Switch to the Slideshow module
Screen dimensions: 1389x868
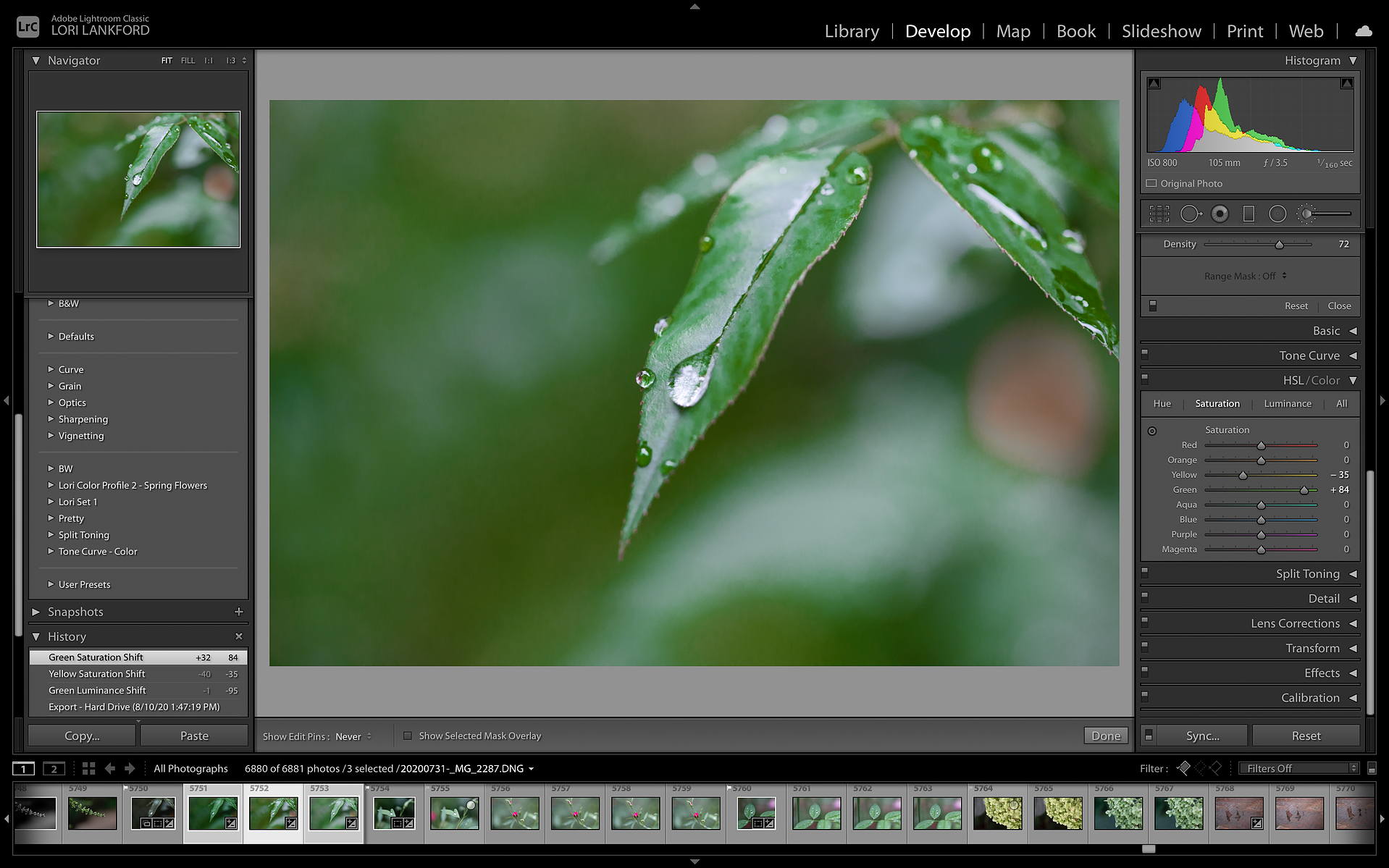click(1161, 31)
